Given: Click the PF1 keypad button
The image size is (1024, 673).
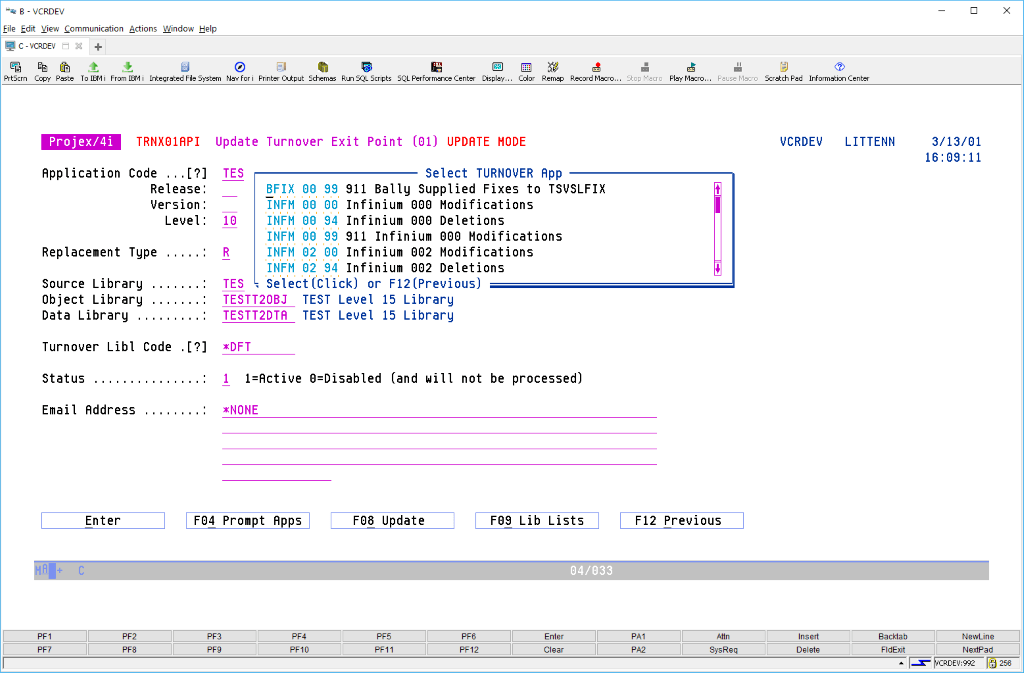Looking at the screenshot, I should click(x=44, y=636).
